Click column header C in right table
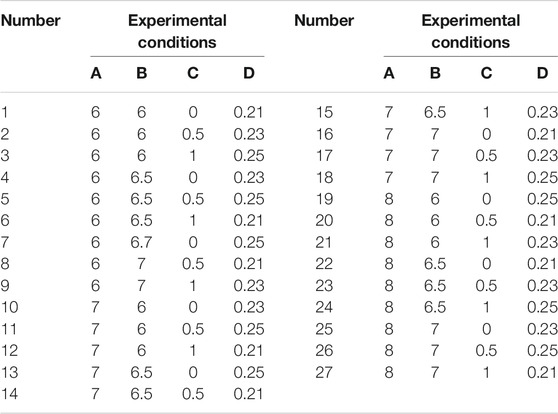The image size is (558, 414). [486, 73]
